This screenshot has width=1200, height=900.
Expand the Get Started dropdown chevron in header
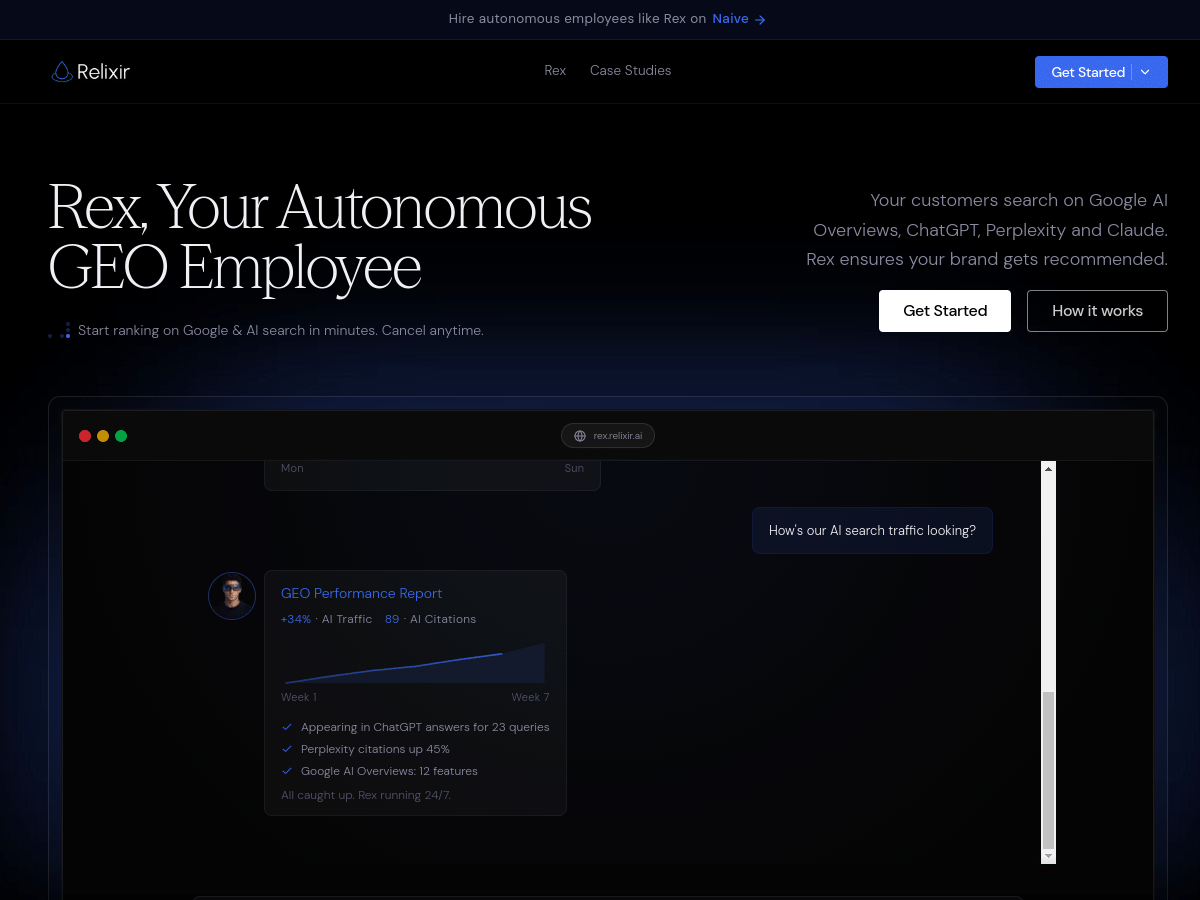(1146, 72)
